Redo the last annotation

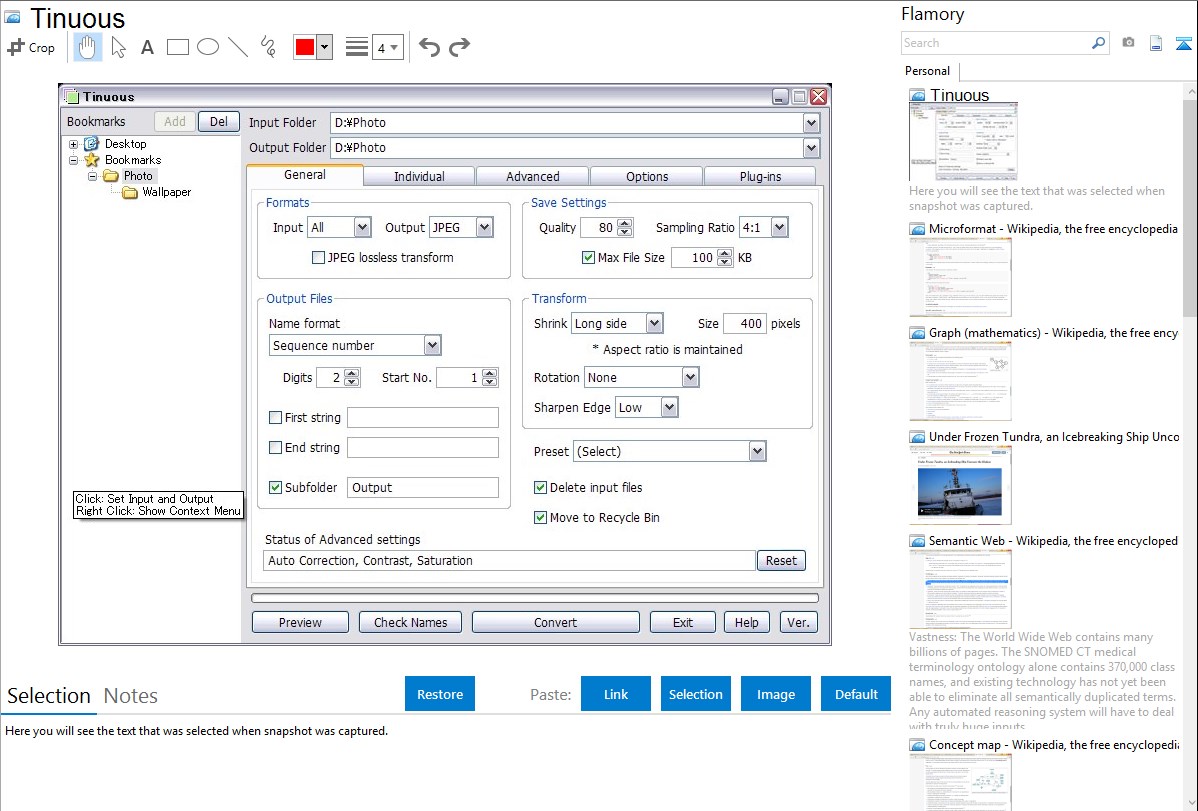tap(459, 47)
